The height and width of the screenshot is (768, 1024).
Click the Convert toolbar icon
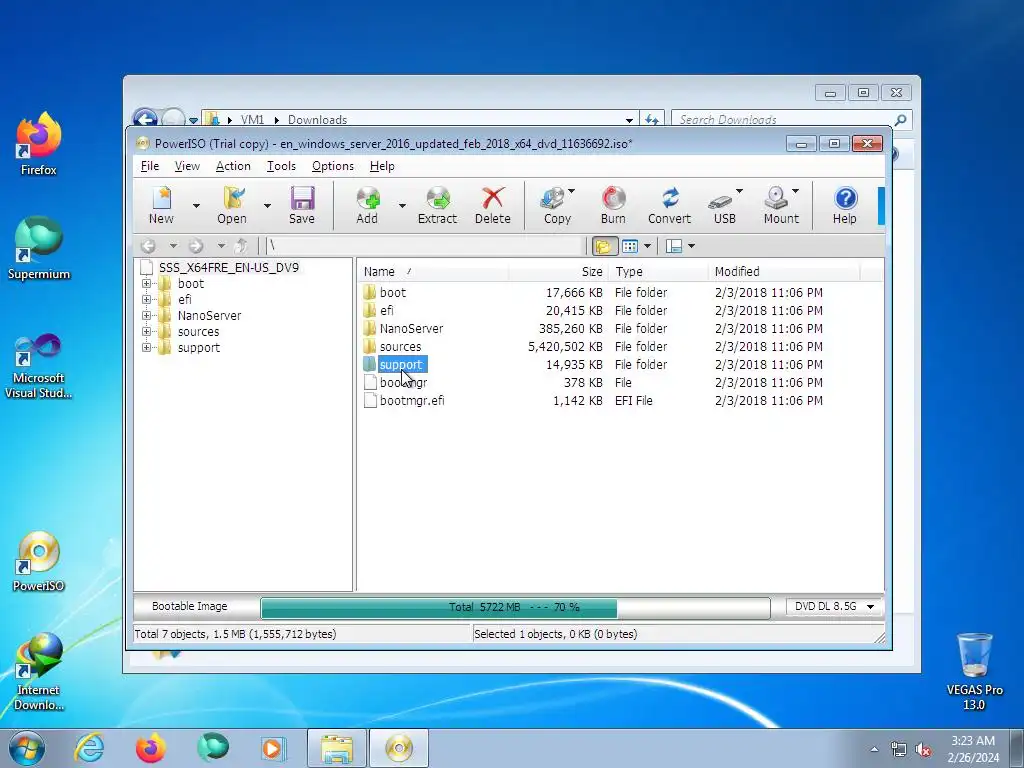[x=669, y=205]
